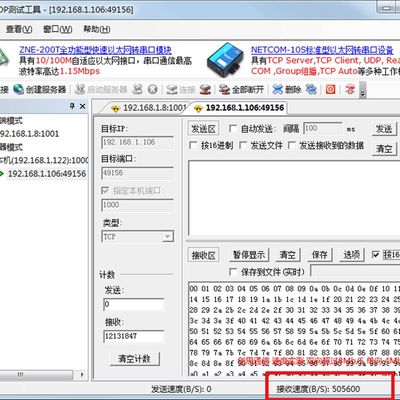Image resolution: width=400 pixels, height=400 pixels.
Task: Enable 发送接收到的数据 checkbox
Action: coord(292,145)
